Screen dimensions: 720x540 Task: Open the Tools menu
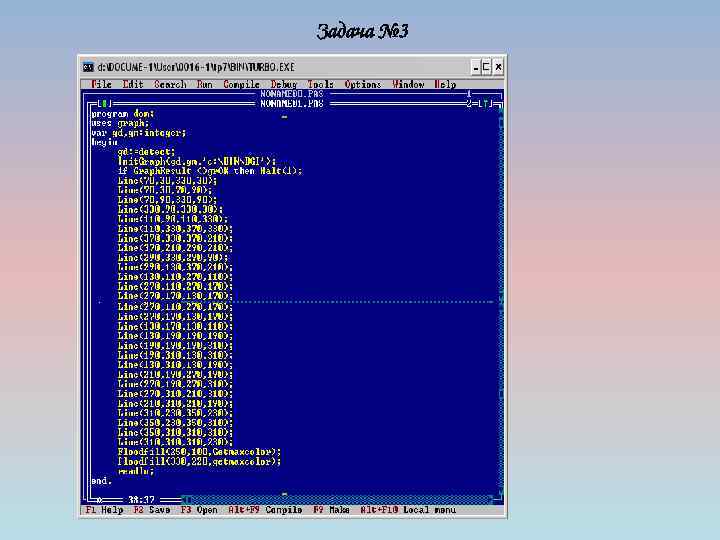[x=321, y=84]
